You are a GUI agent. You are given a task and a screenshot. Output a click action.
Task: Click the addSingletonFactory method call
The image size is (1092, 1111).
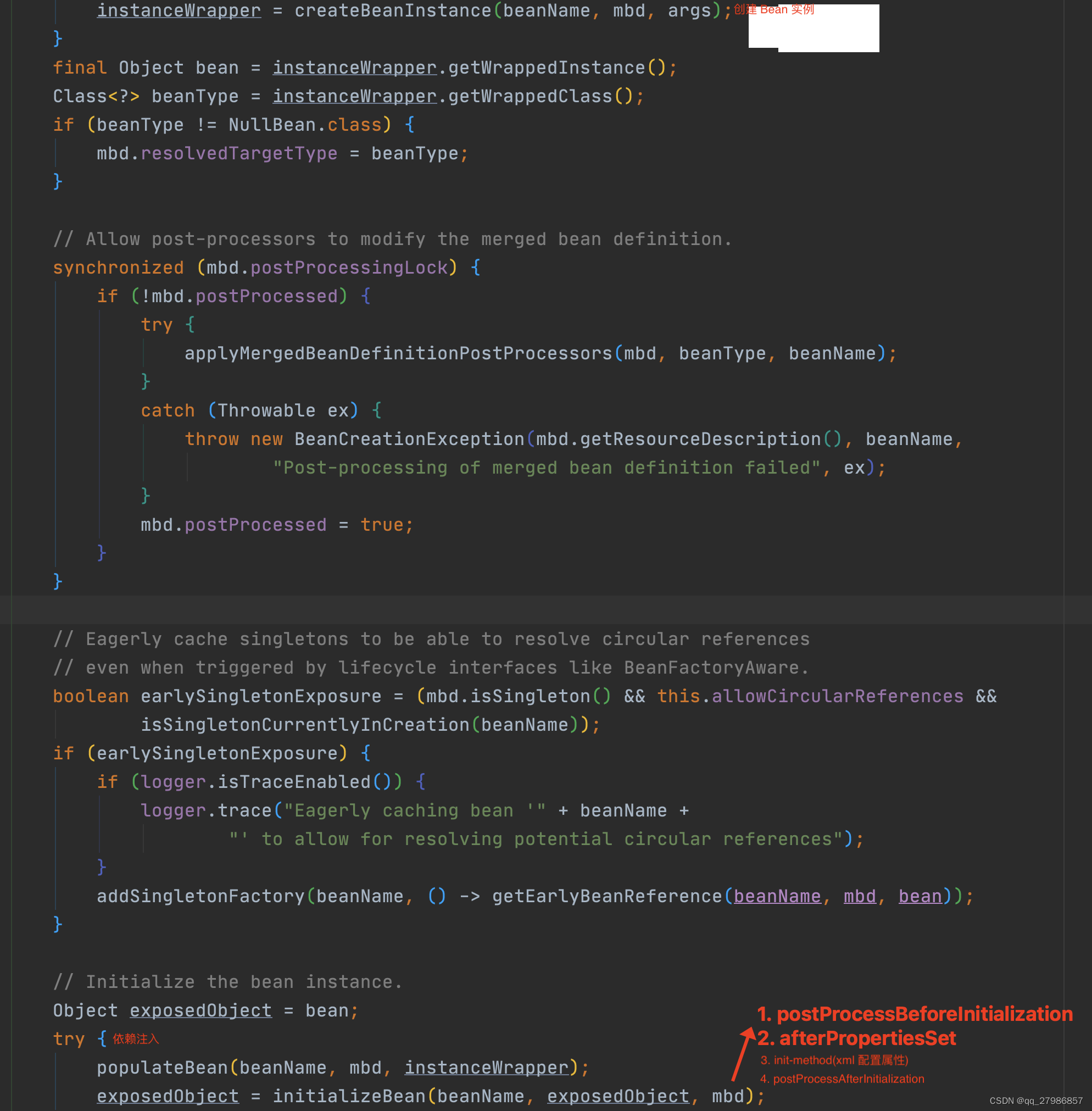[x=200, y=897]
